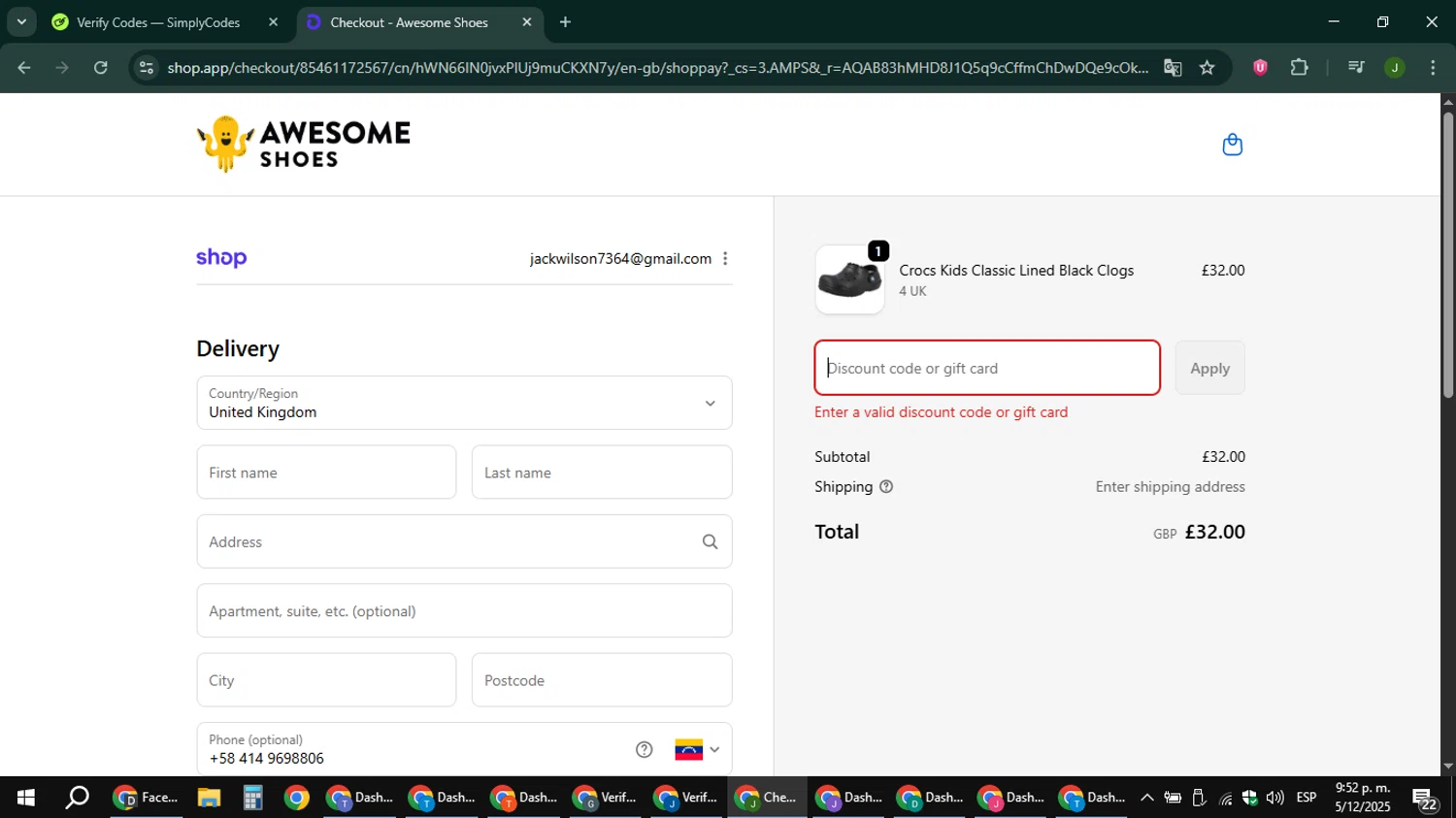Click the search icon in Address field

click(x=710, y=541)
